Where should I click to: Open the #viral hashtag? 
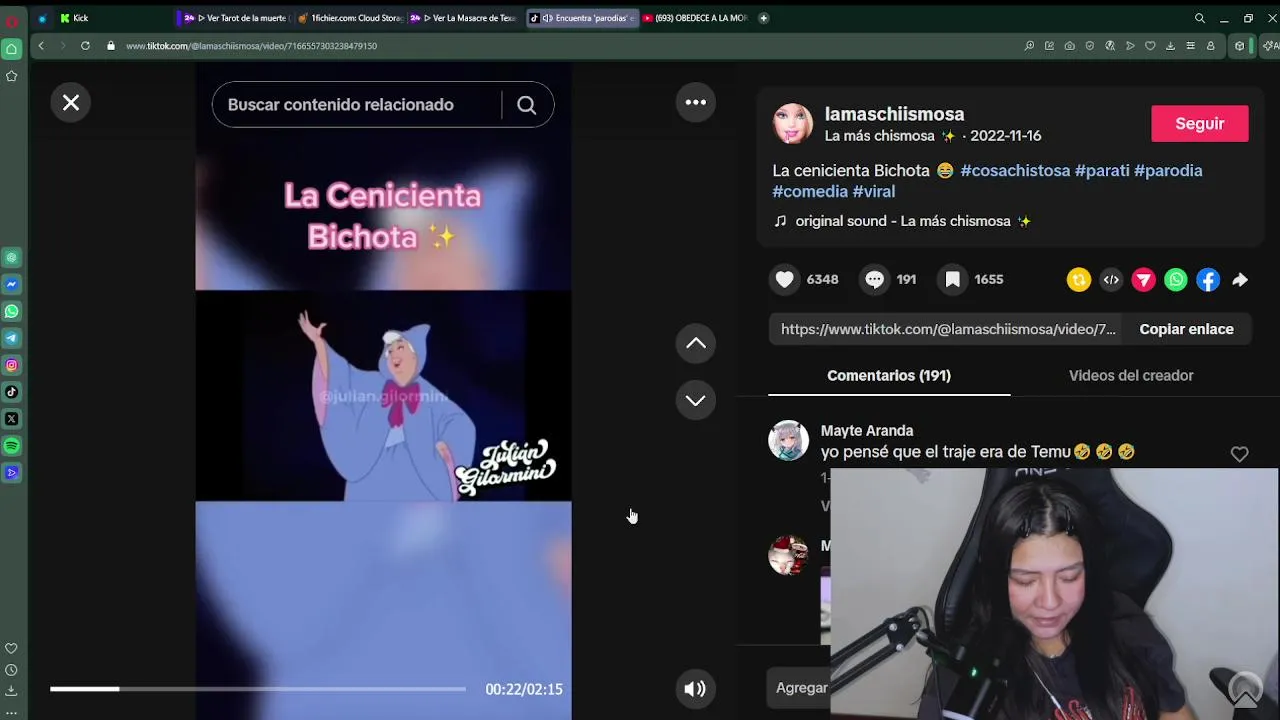pos(874,192)
